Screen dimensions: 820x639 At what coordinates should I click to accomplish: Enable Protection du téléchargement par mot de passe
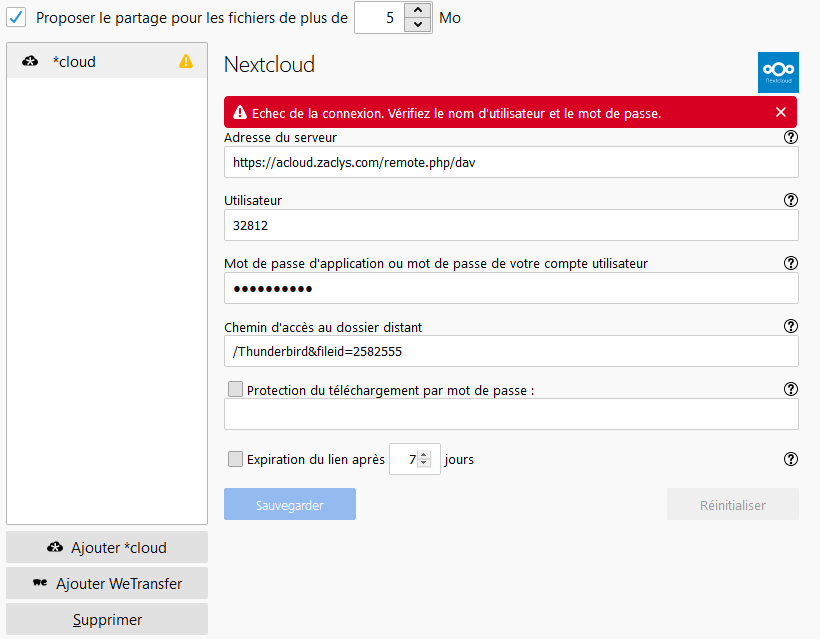[x=235, y=389]
